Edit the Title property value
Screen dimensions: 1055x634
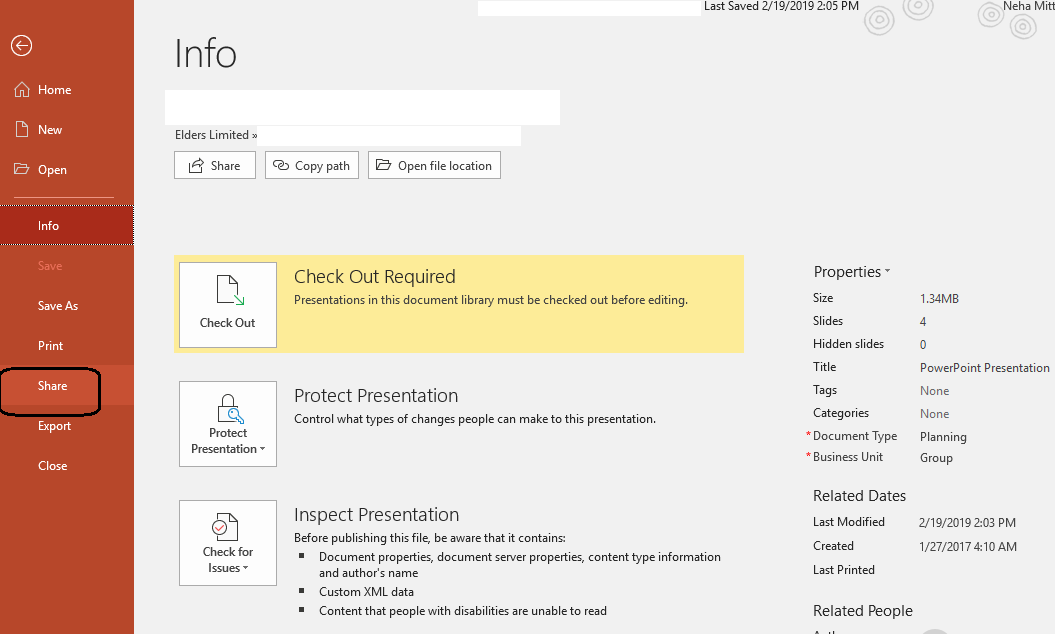coord(984,367)
